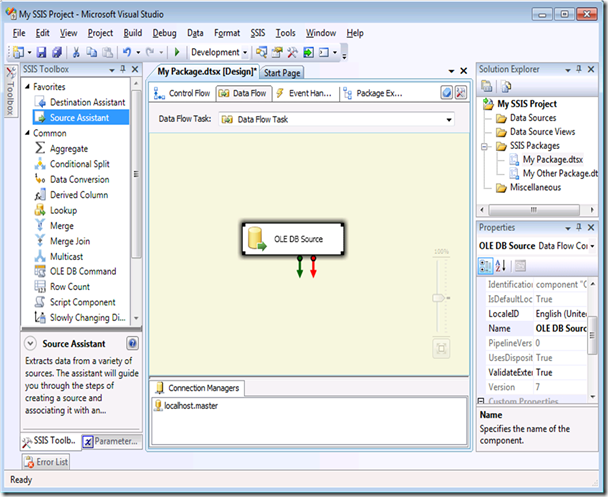
Task: Toggle pin on the Solution Explorer panel
Action: point(579,69)
